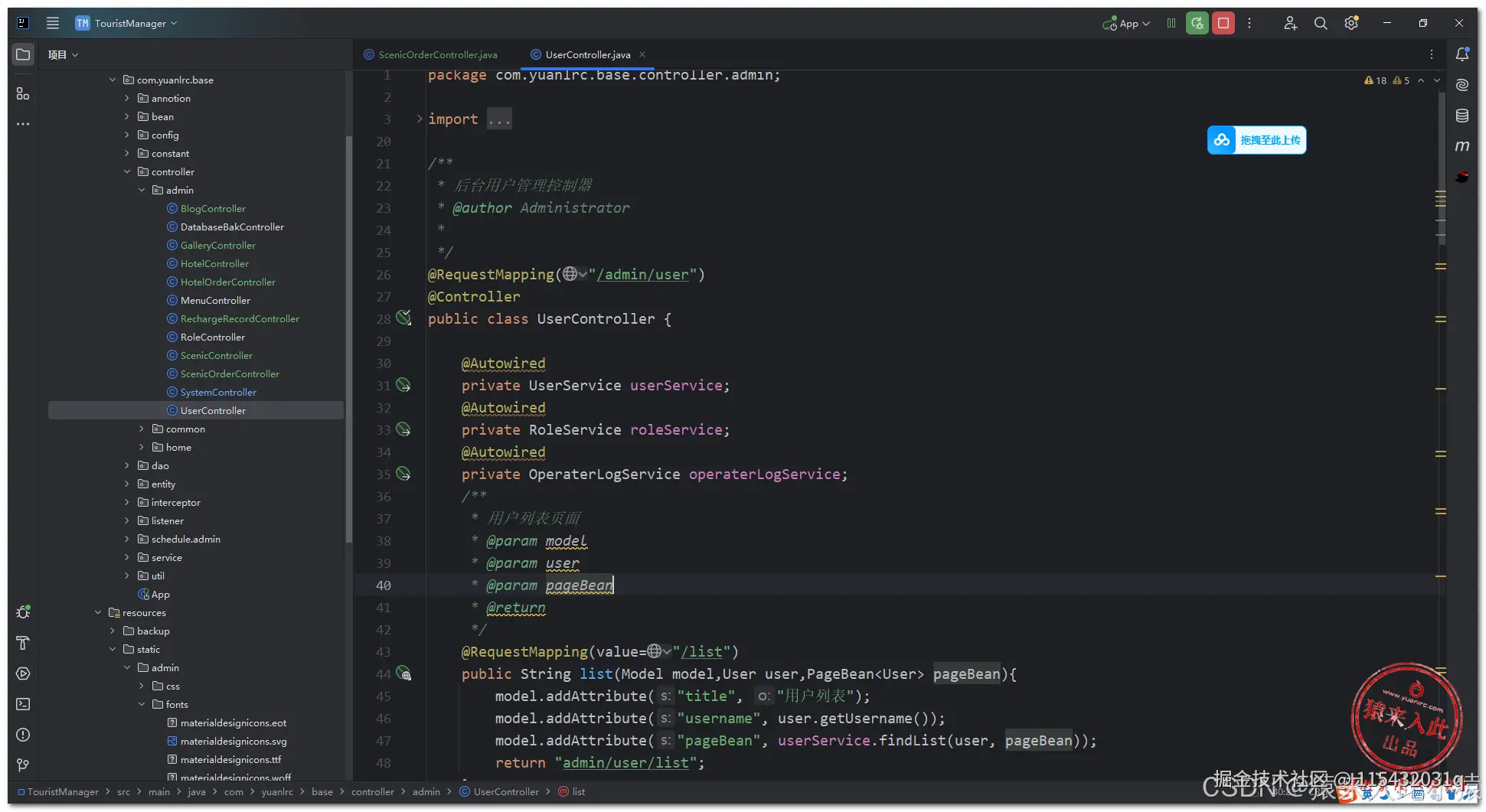Open the project view selector dropdown
This screenshot has width=1486, height=812.
pyautogui.click(x=63, y=54)
